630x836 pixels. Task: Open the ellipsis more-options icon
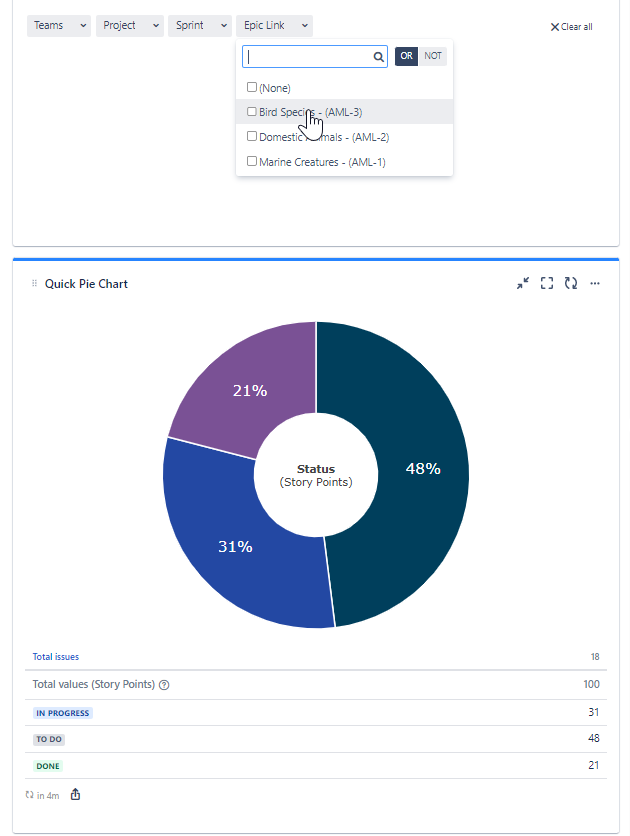click(x=594, y=283)
